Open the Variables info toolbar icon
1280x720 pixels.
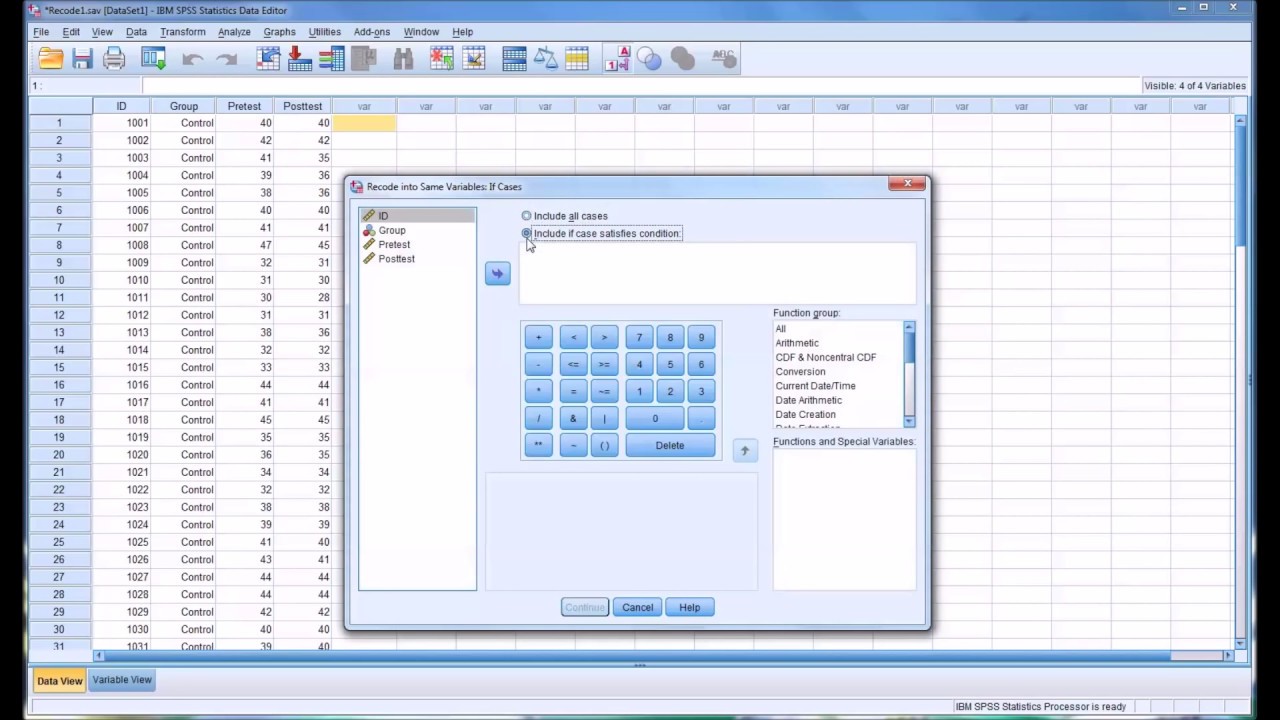[332, 60]
